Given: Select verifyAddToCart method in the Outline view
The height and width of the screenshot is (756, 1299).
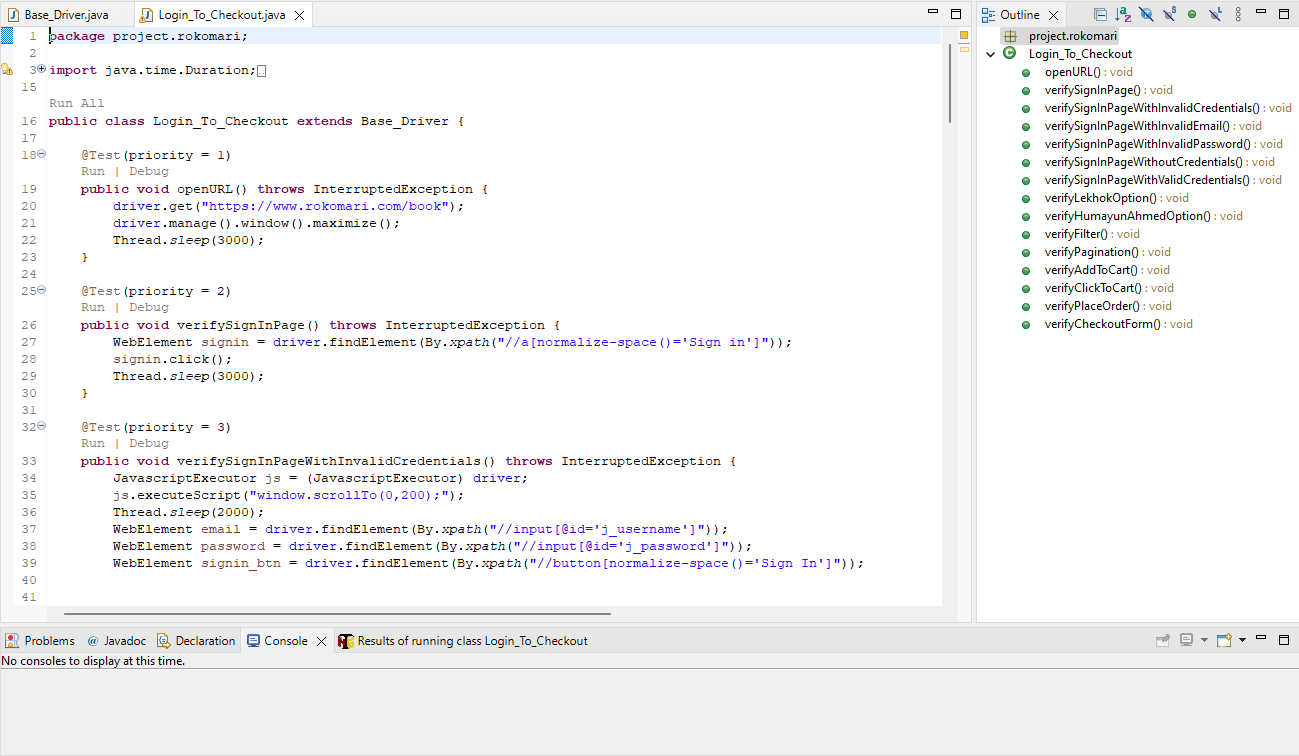Looking at the screenshot, I should tap(1093, 269).
